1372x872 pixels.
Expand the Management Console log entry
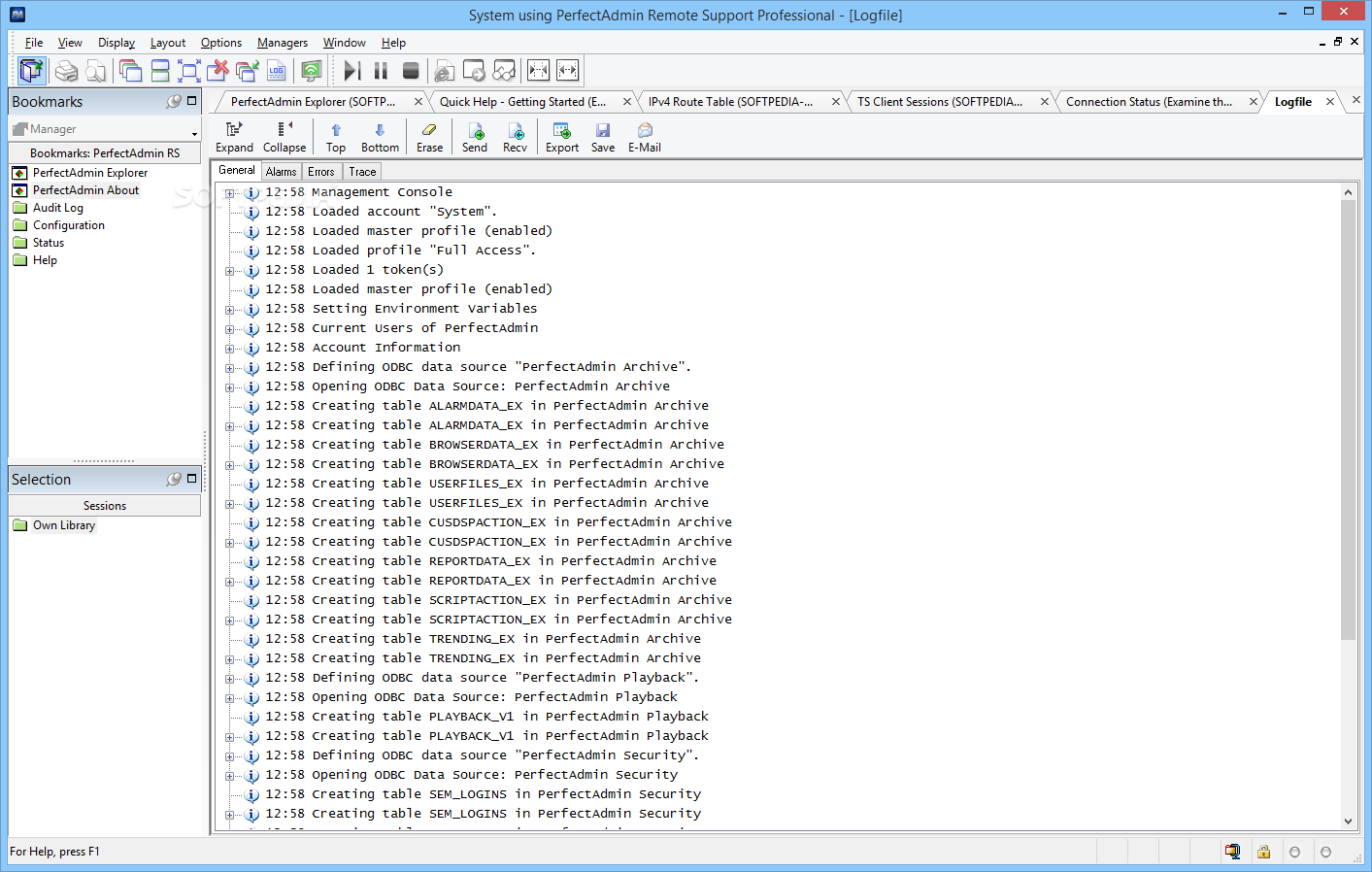click(230, 193)
